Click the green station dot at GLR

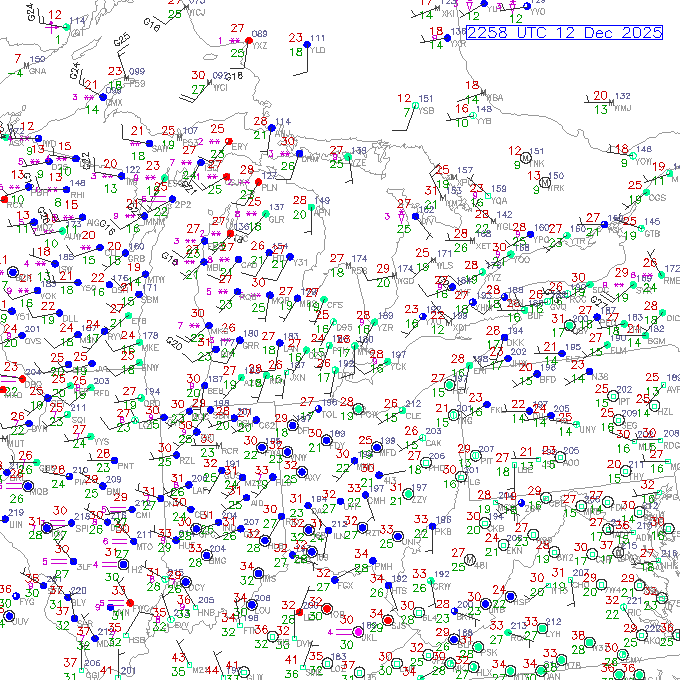pyautogui.click(x=266, y=214)
